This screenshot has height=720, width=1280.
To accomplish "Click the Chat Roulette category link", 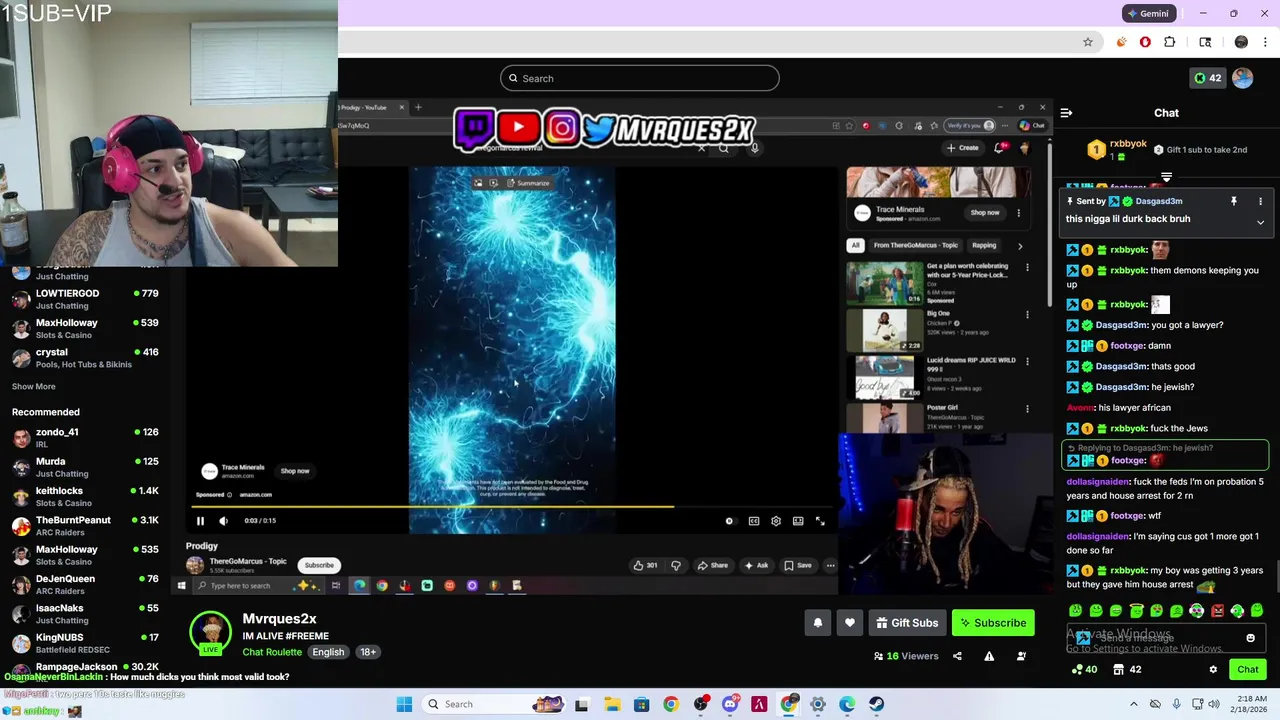I will pyautogui.click(x=272, y=652).
